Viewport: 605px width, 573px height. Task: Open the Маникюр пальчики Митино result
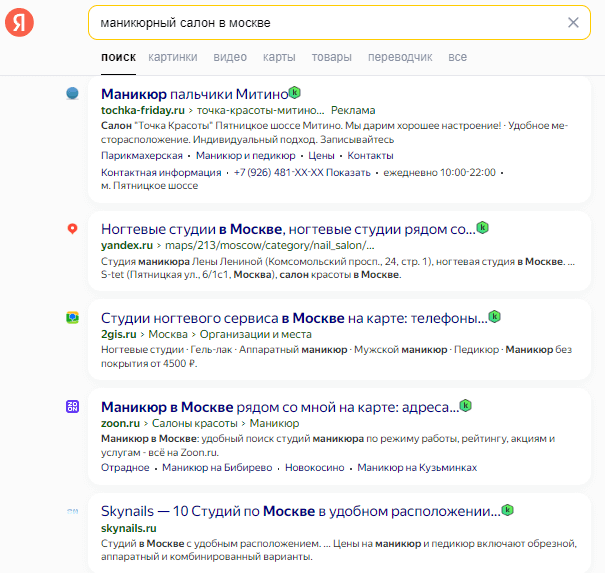(x=194, y=94)
